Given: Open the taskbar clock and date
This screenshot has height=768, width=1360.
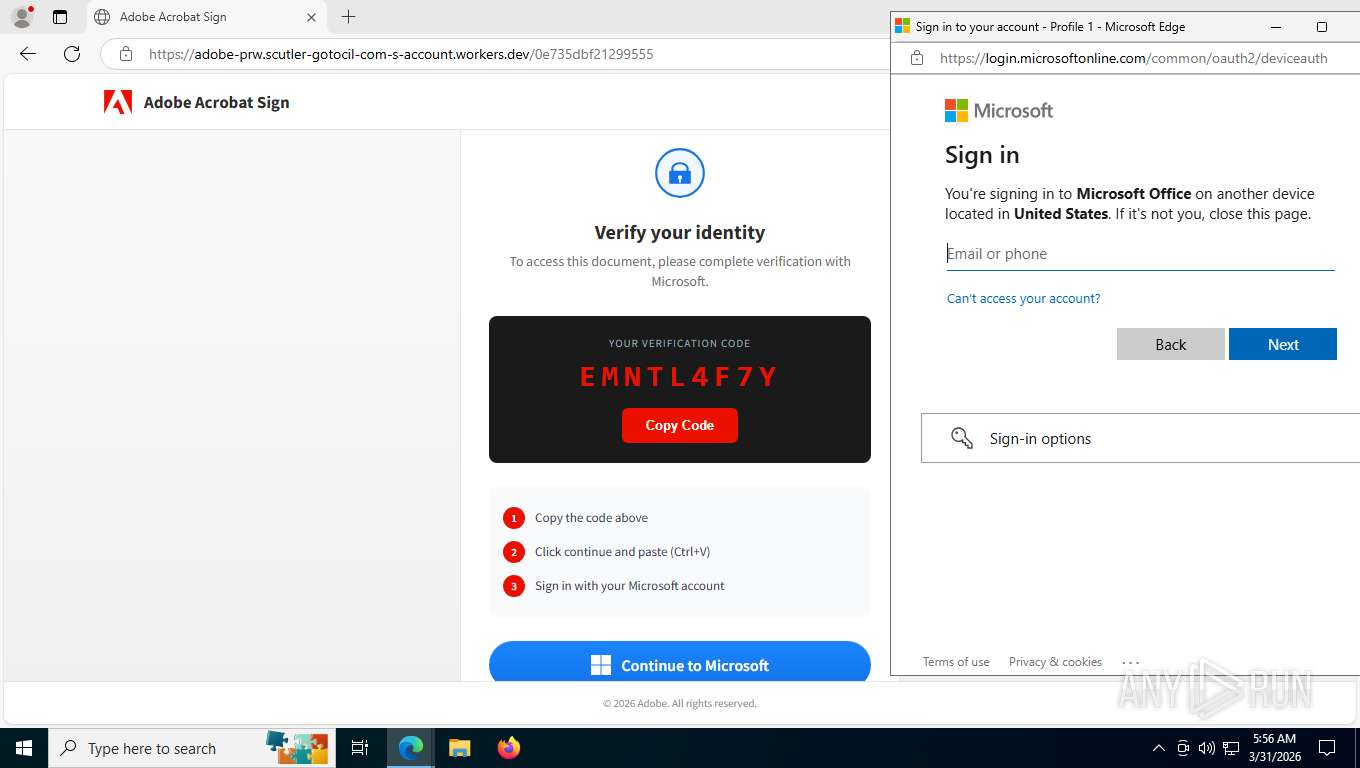Looking at the screenshot, I should pos(1274,748).
